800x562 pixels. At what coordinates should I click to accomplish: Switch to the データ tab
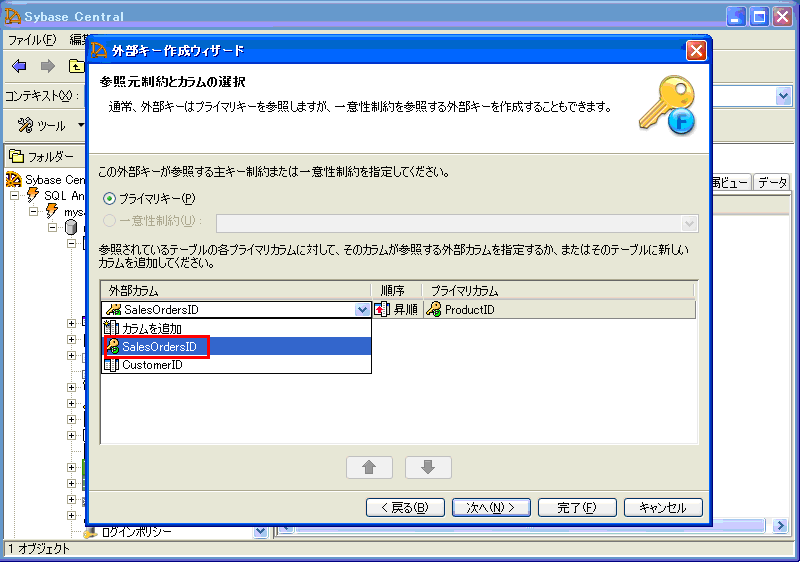click(x=771, y=182)
